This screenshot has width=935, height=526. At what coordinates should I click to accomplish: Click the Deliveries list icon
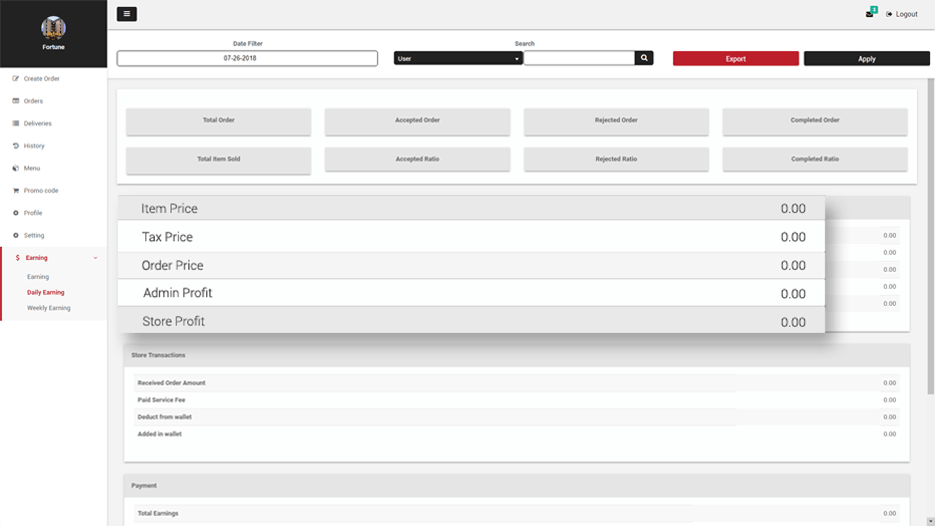tap(16, 123)
